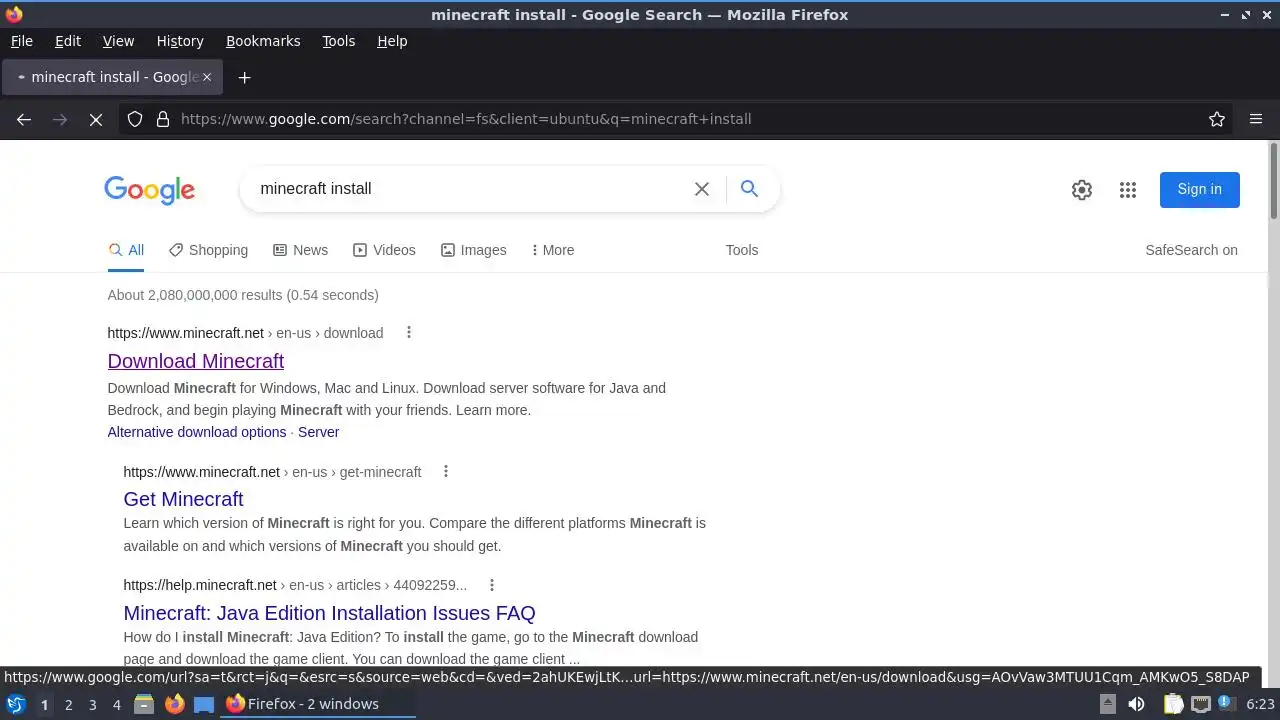Focus the Google search input field
Image resolution: width=1280 pixels, height=720 pixels.
[x=470, y=189]
